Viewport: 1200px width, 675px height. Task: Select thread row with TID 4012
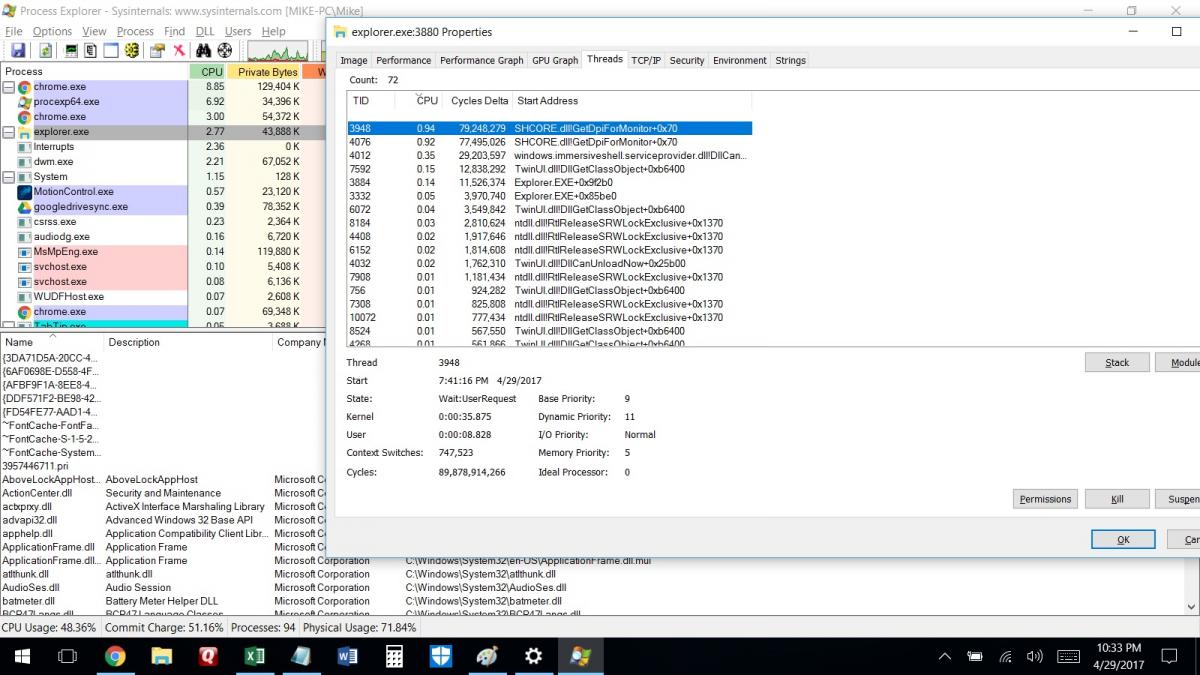[549, 156]
